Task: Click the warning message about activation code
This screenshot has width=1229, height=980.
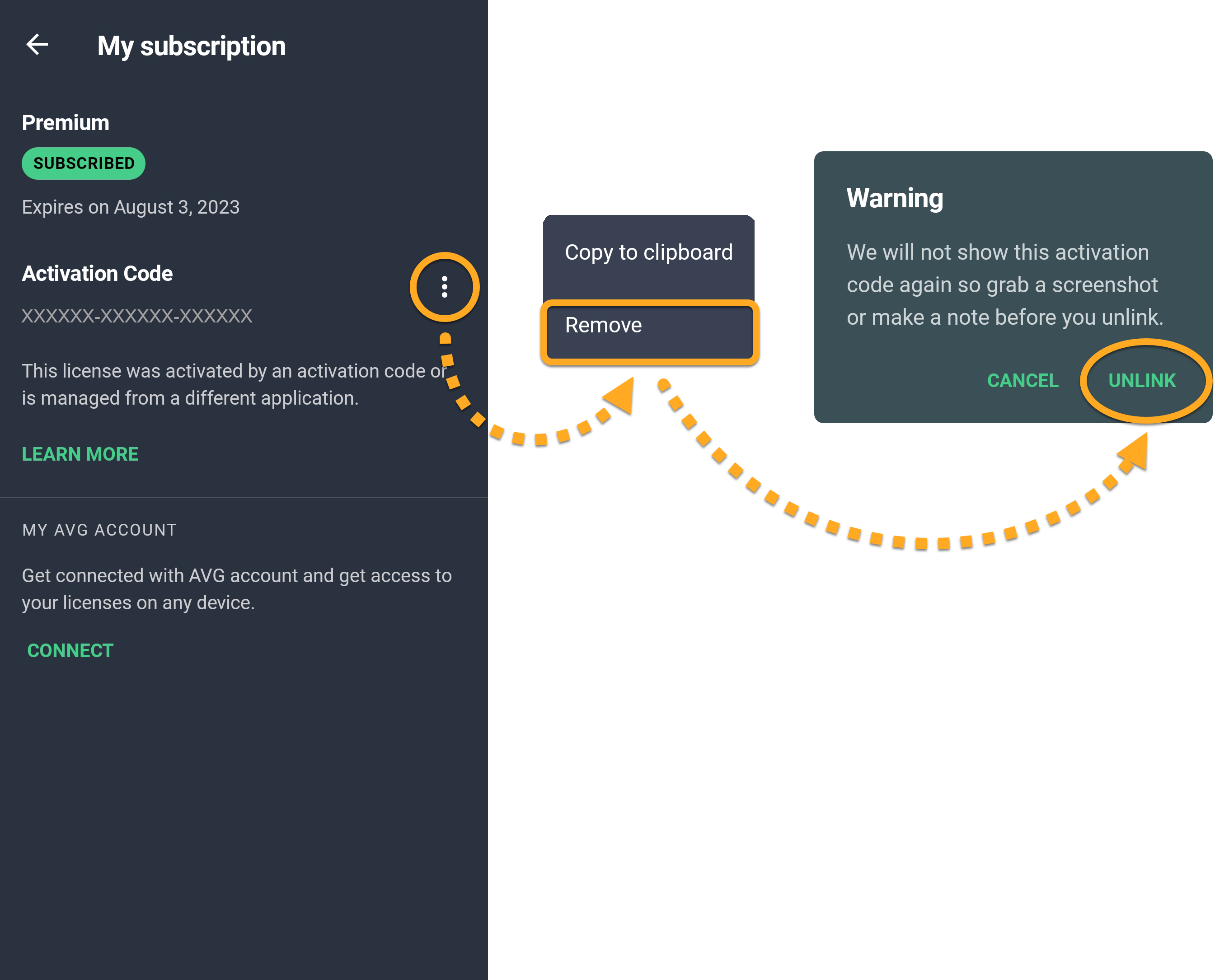Action: coord(1004,285)
